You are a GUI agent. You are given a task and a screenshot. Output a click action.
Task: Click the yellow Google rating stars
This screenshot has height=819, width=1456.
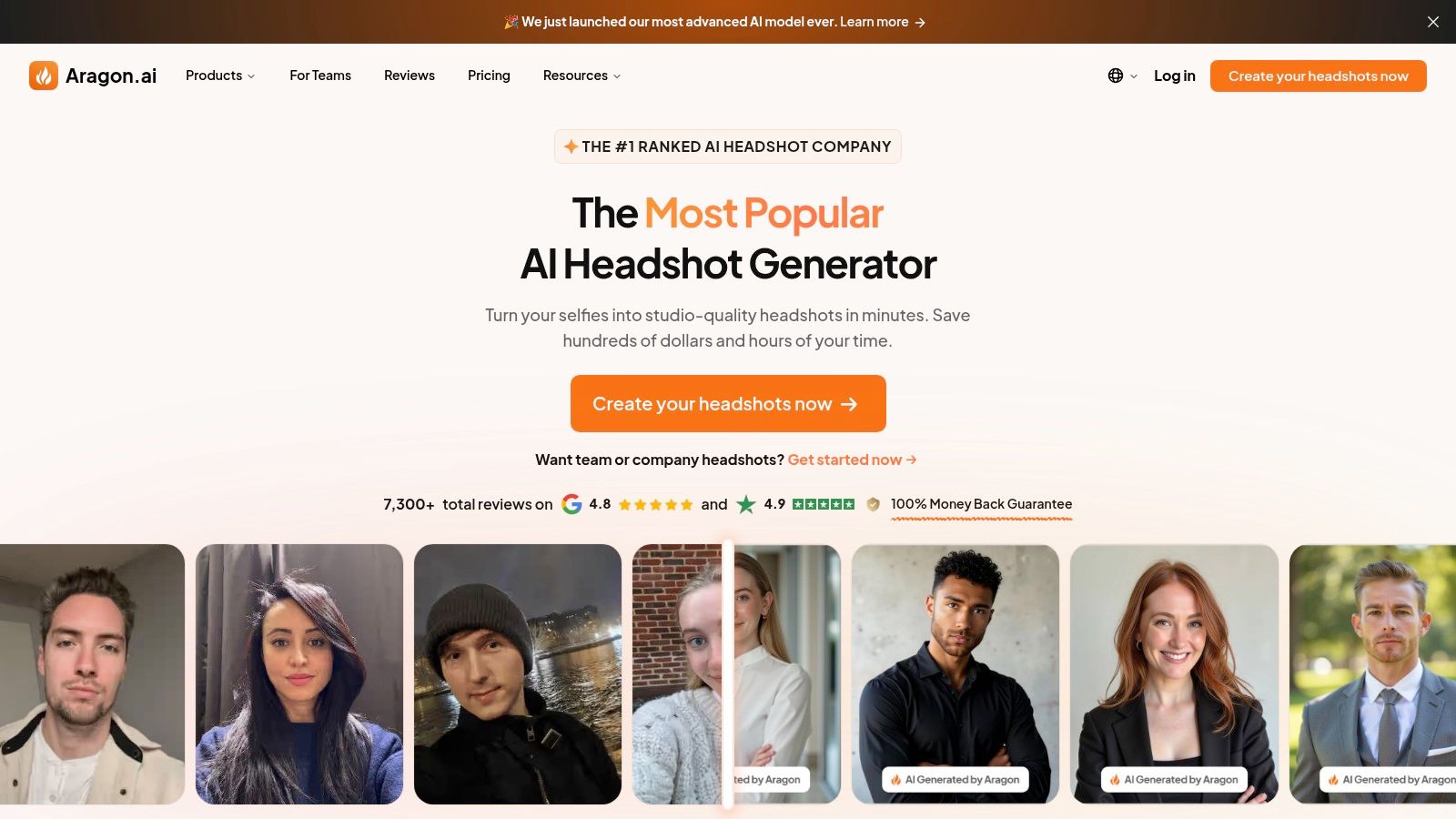pos(655,504)
